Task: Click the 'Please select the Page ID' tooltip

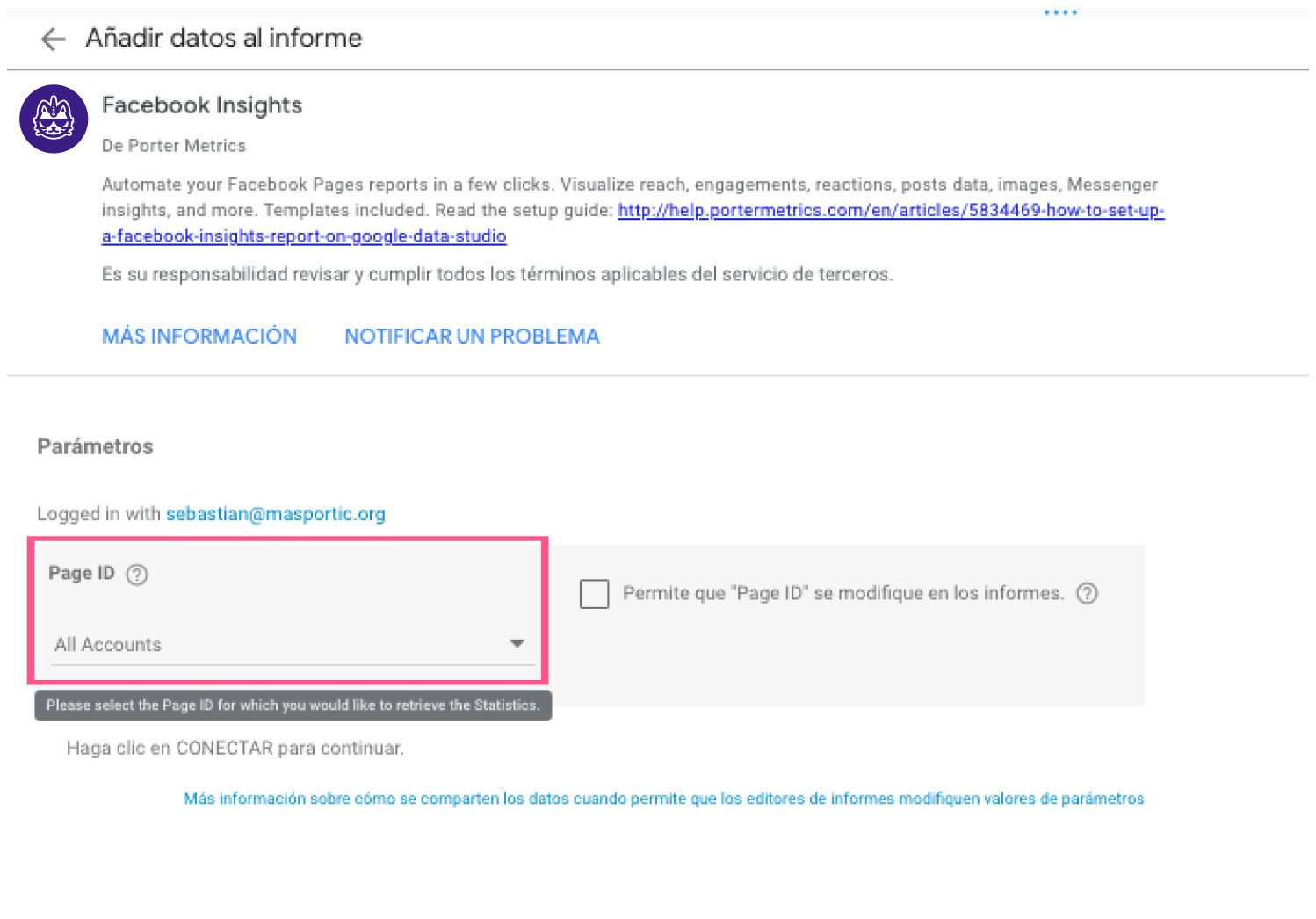Action: [293, 706]
